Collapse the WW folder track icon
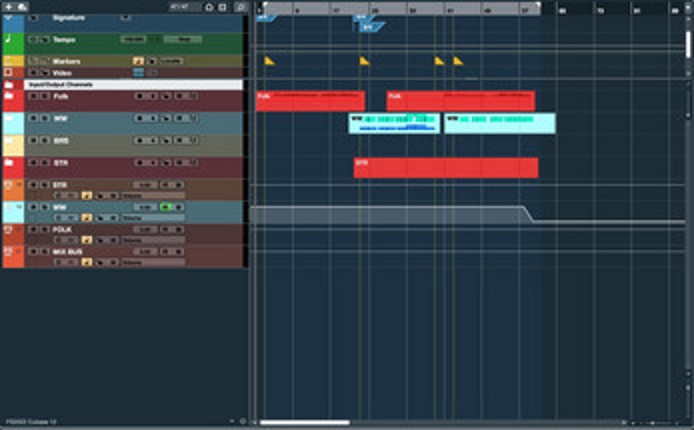 click(x=9, y=118)
